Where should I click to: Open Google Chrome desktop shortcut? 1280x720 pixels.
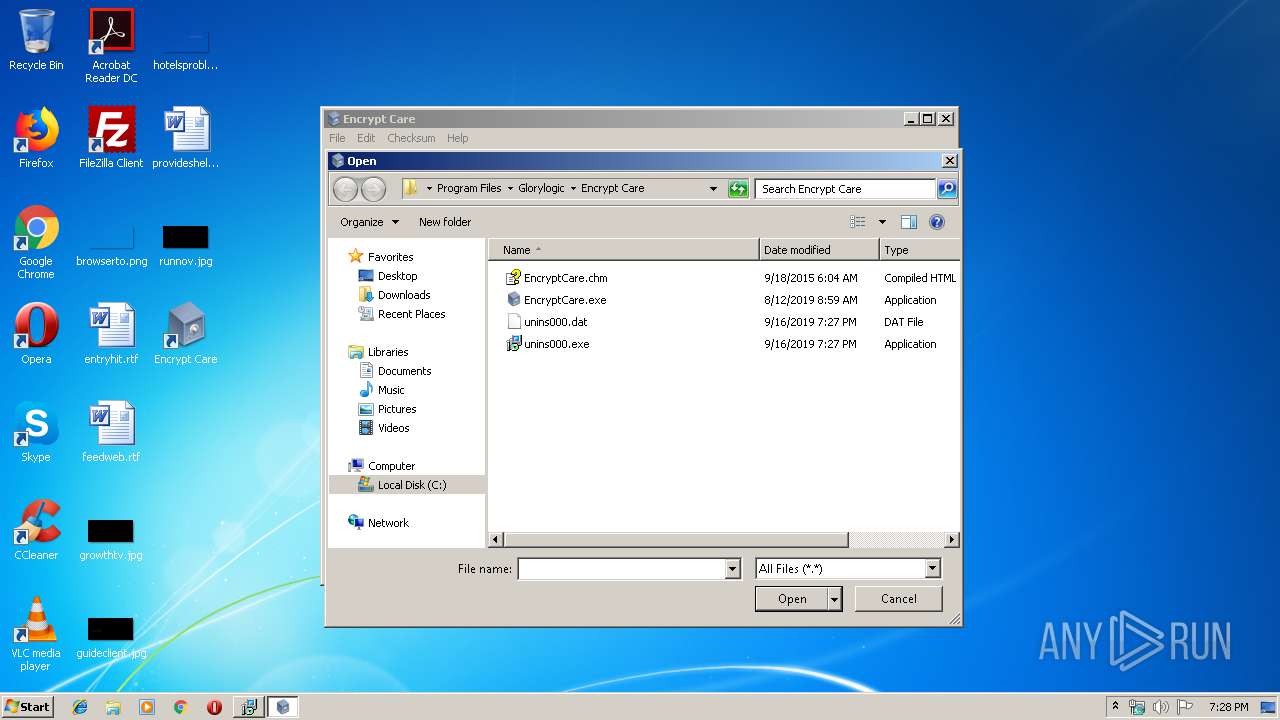point(36,242)
